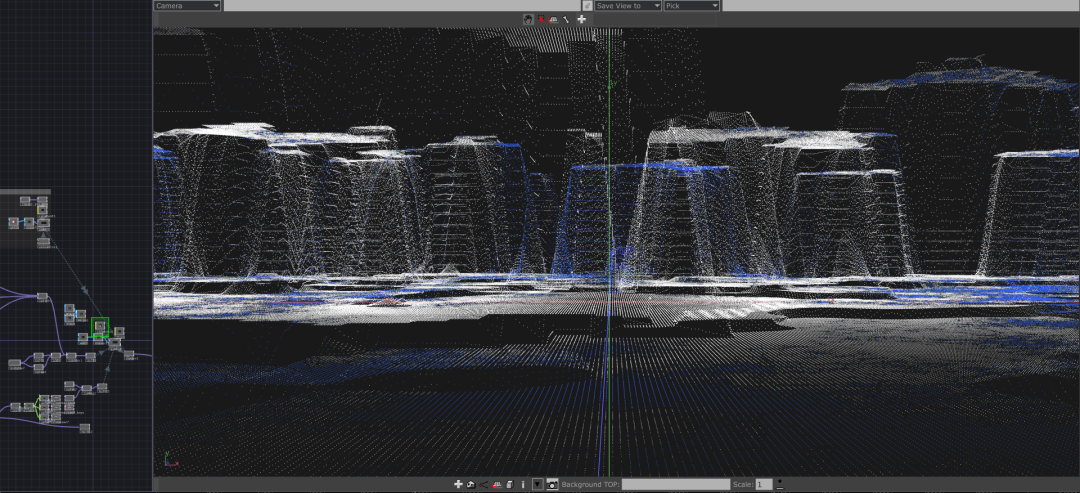
Task: Select the red cursor icon in top toolbar
Action: 541,19
